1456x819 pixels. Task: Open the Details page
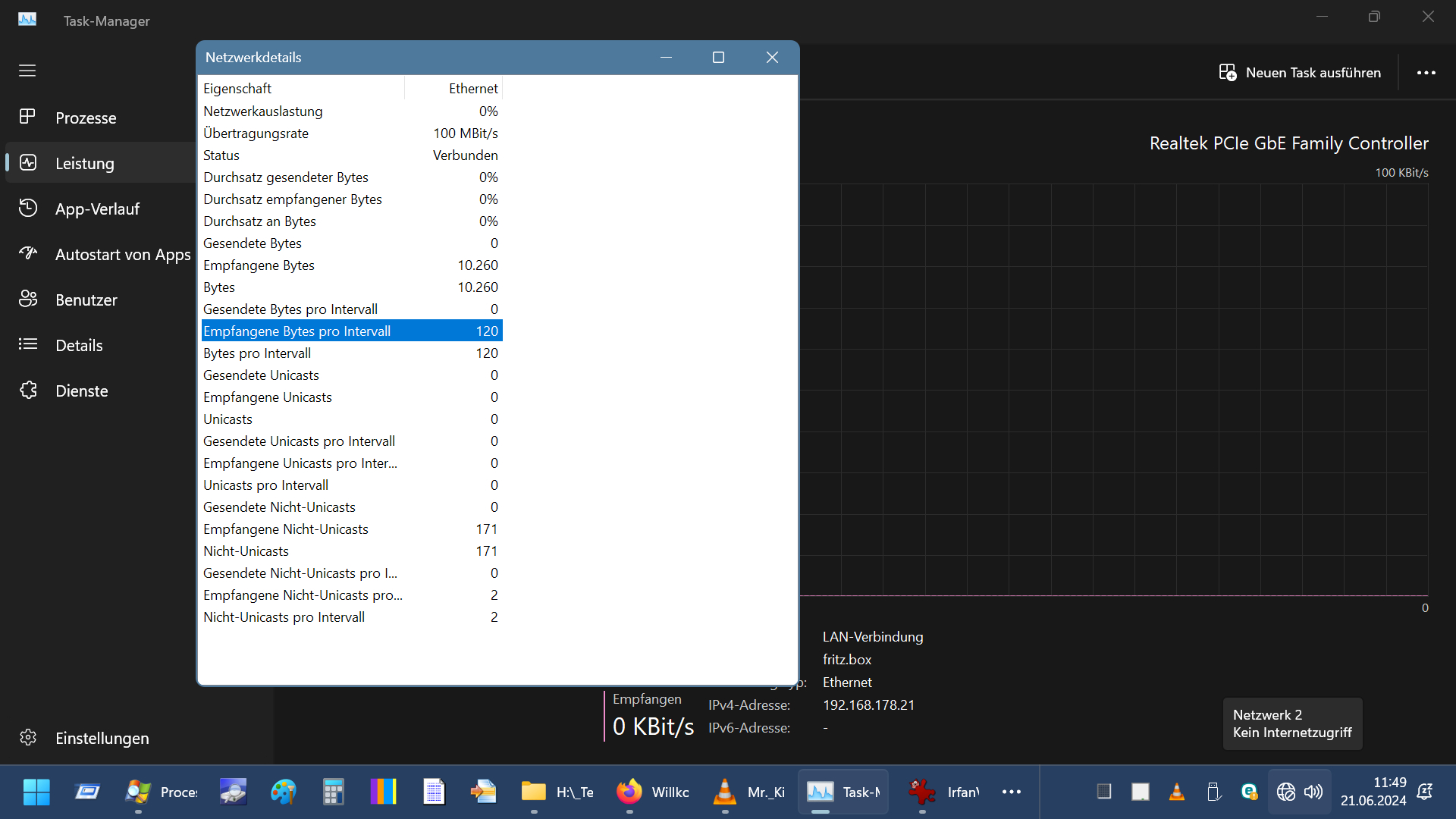tap(79, 346)
